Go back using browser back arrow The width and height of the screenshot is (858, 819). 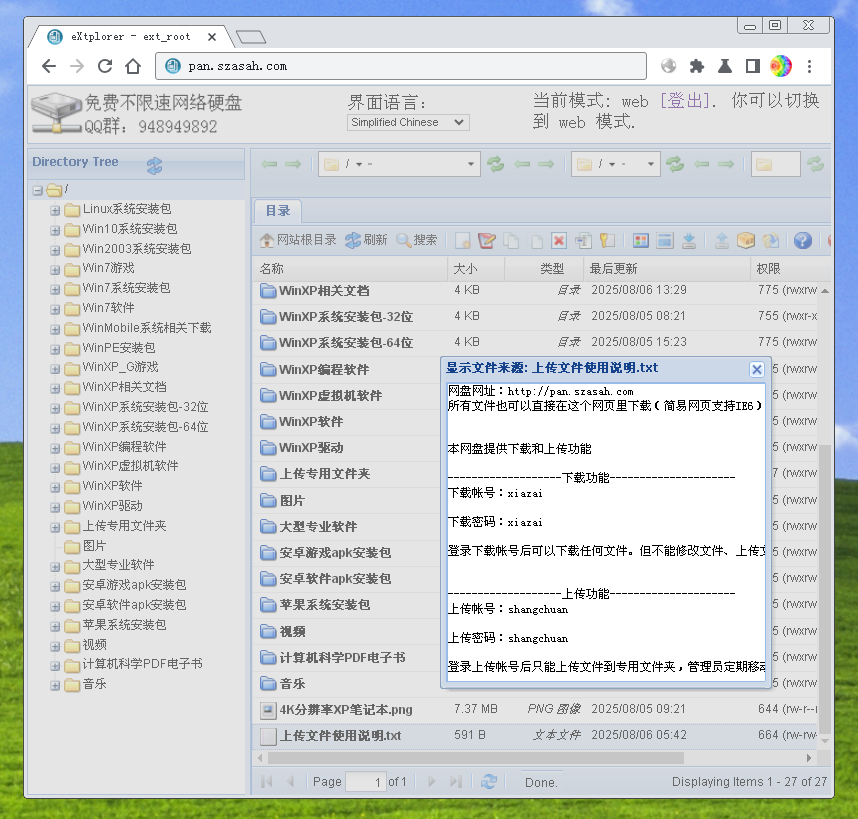49,66
